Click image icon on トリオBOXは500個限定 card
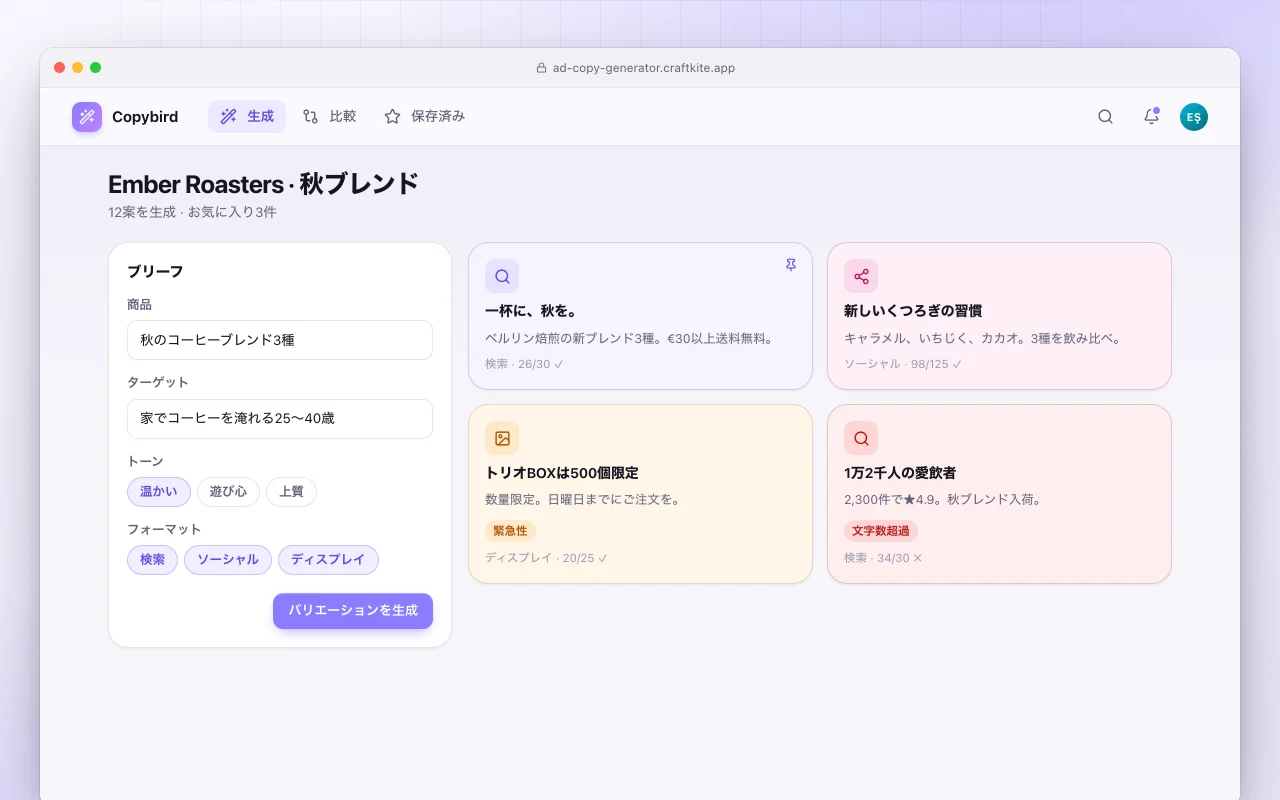This screenshot has height=800, width=1280. pos(502,438)
